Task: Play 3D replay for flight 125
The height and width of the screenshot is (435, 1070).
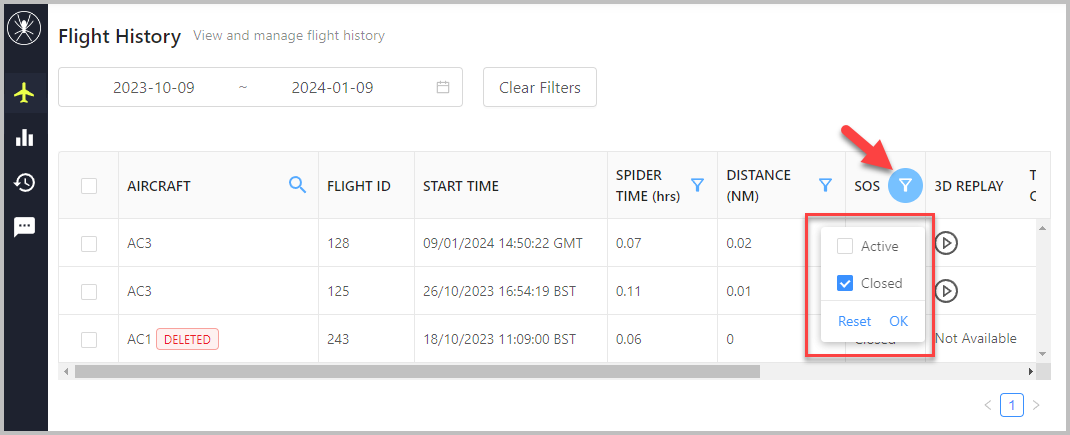Action: point(946,291)
